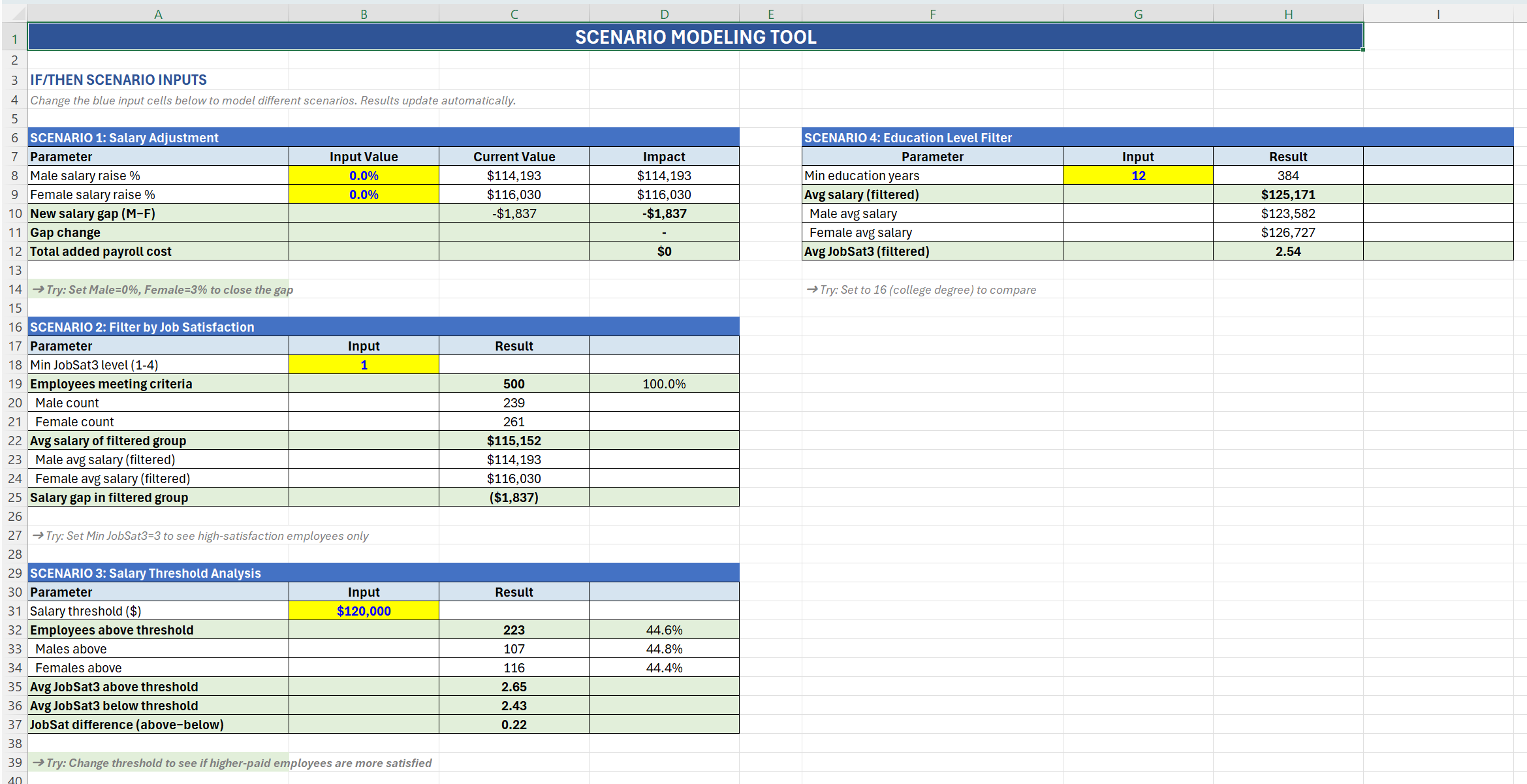The height and width of the screenshot is (784, 1527).
Task: Click the Employees meeting criteria 500 result
Action: pyautogui.click(x=514, y=384)
